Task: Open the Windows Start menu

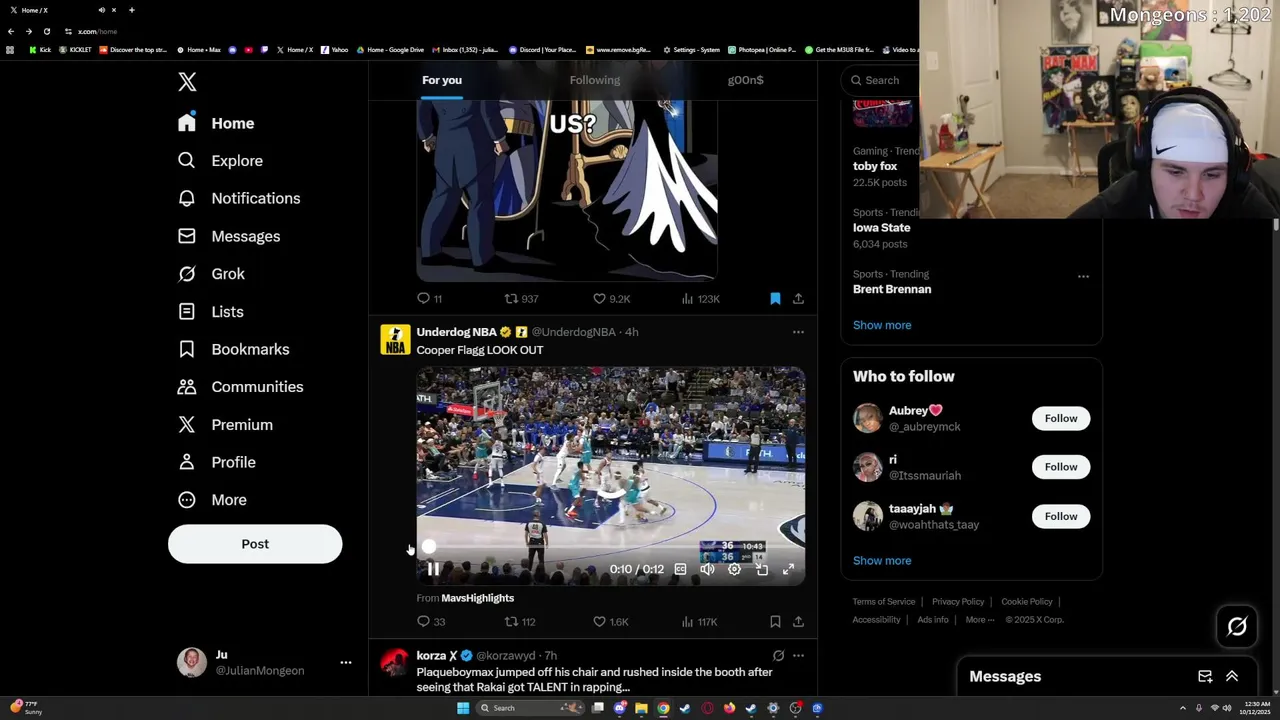Action: click(463, 708)
